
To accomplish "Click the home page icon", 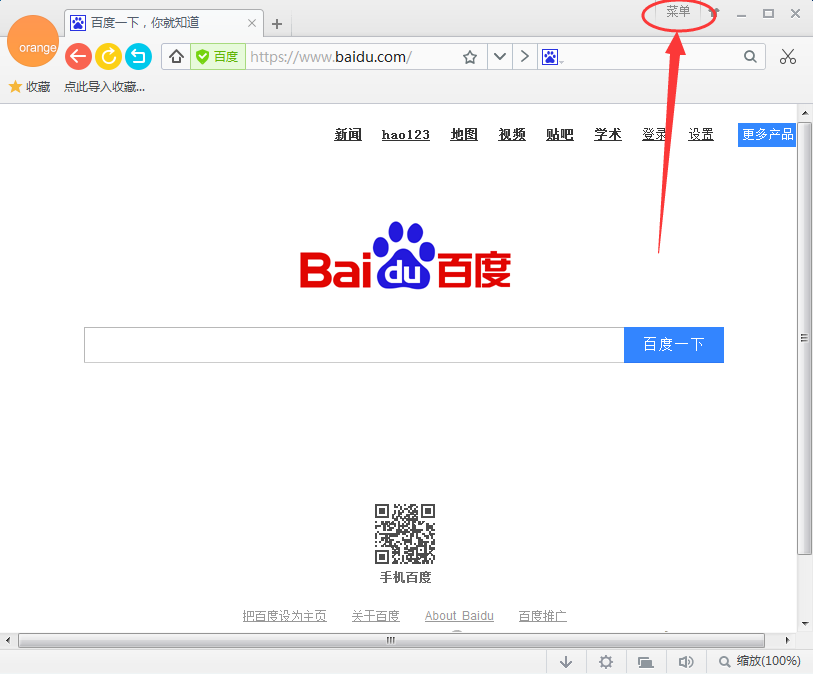I will tap(176, 57).
